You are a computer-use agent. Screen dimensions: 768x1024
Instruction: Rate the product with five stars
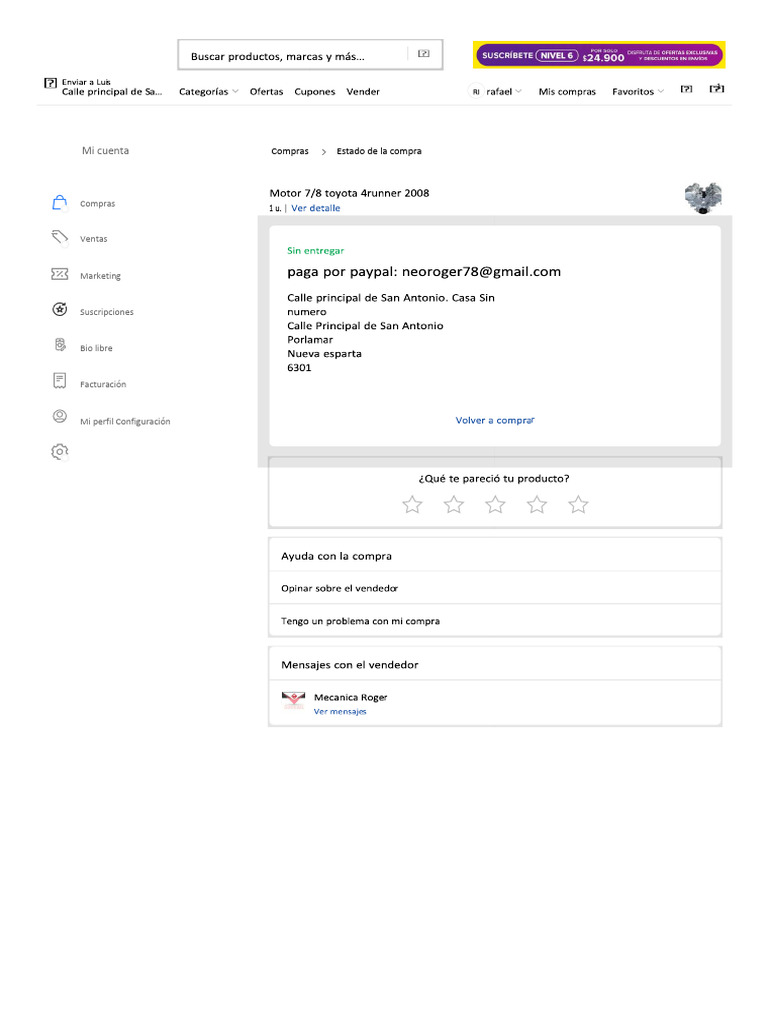(x=578, y=505)
